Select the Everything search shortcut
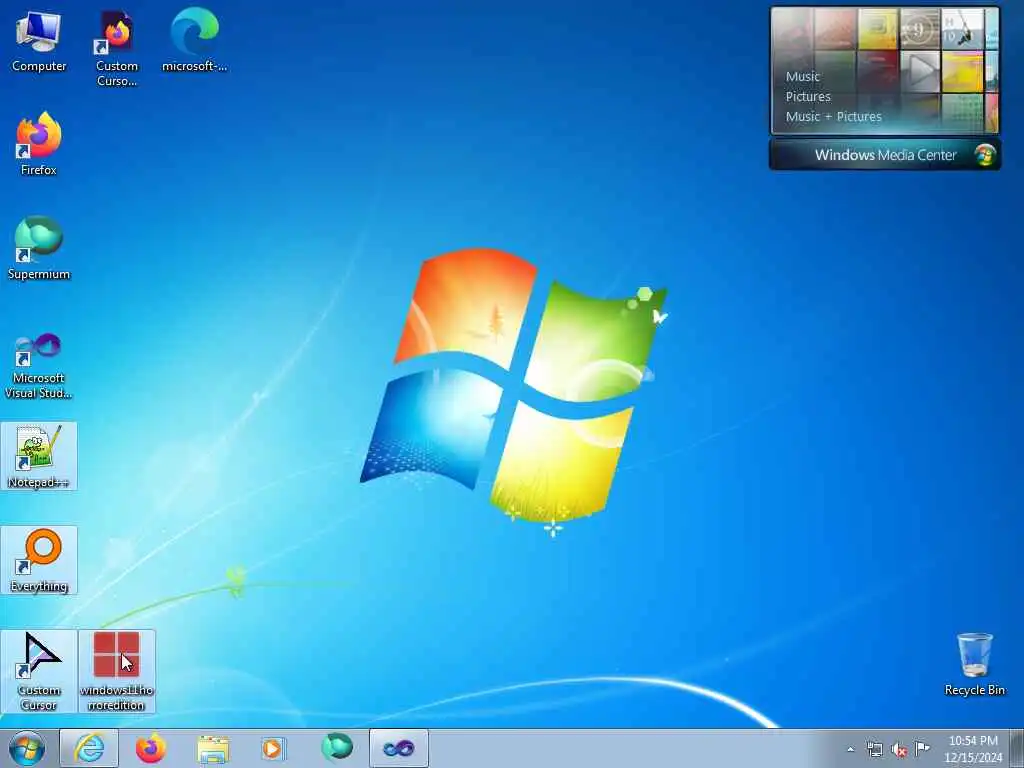The width and height of the screenshot is (1024, 768). [39, 560]
